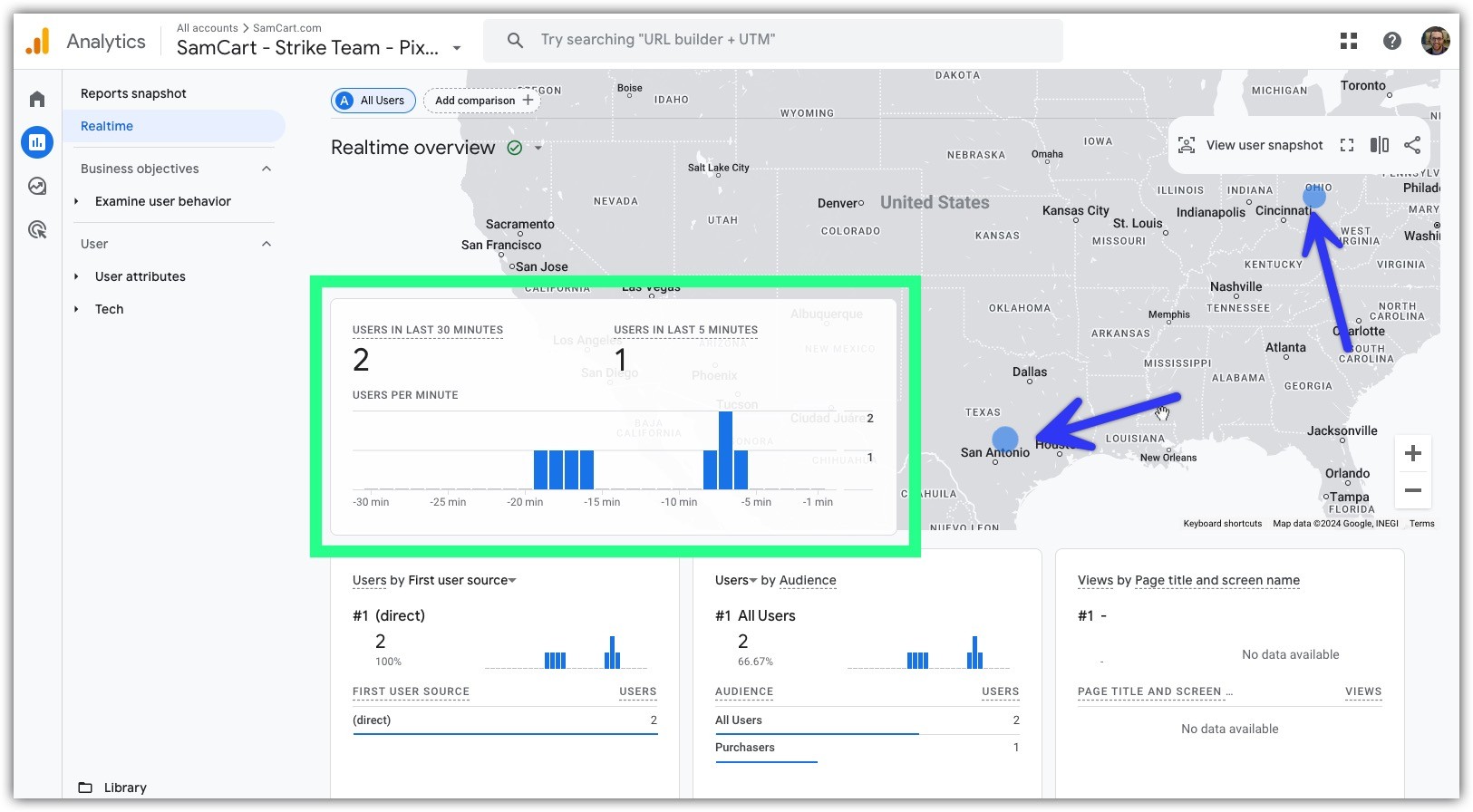Image resolution: width=1473 pixels, height=812 pixels.
Task: Open Realtime overview dropdown arrow
Action: [538, 148]
